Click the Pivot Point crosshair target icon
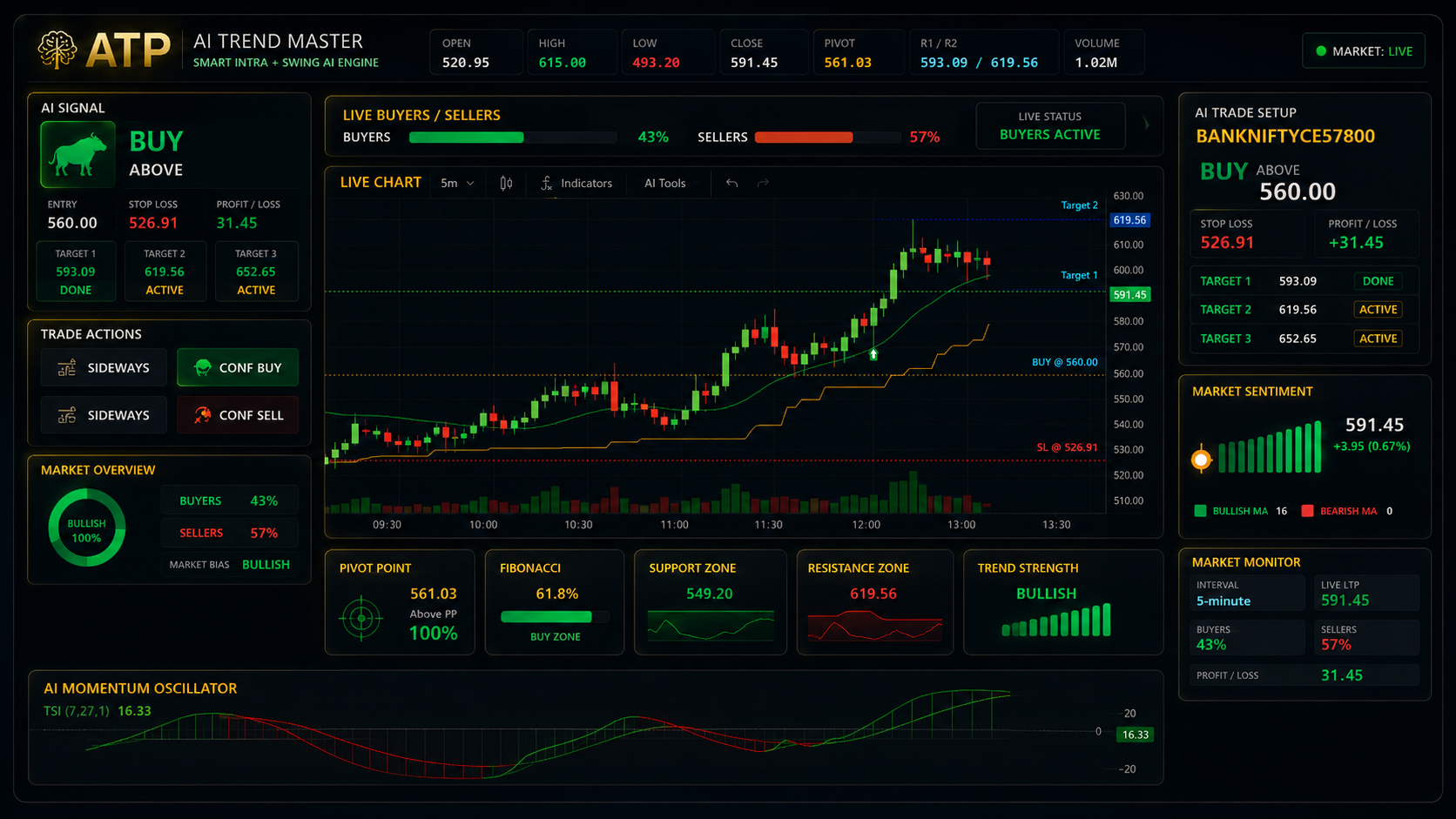The image size is (1456, 819). pyautogui.click(x=361, y=618)
